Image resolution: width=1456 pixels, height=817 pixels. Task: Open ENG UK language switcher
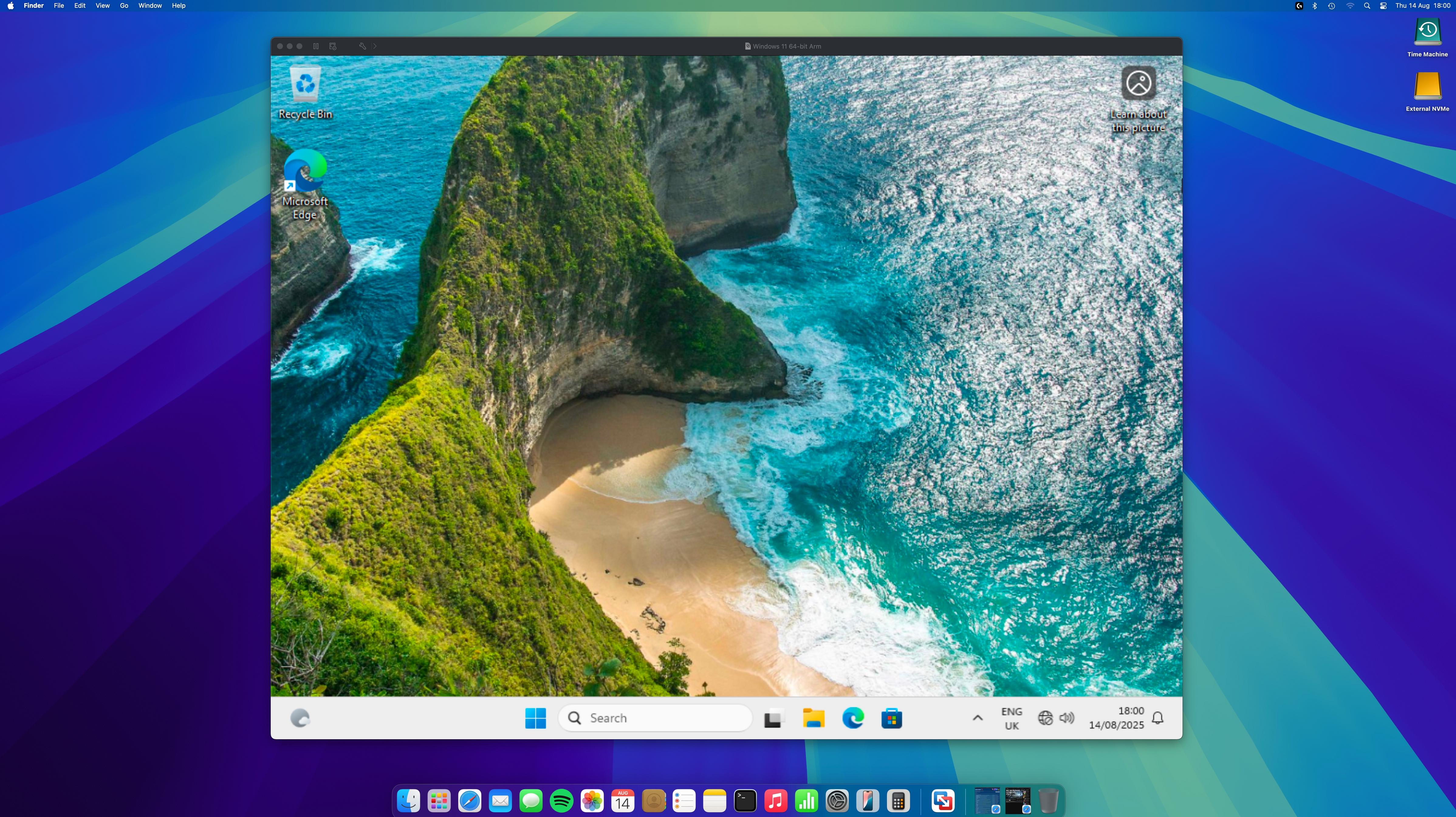point(1011,718)
